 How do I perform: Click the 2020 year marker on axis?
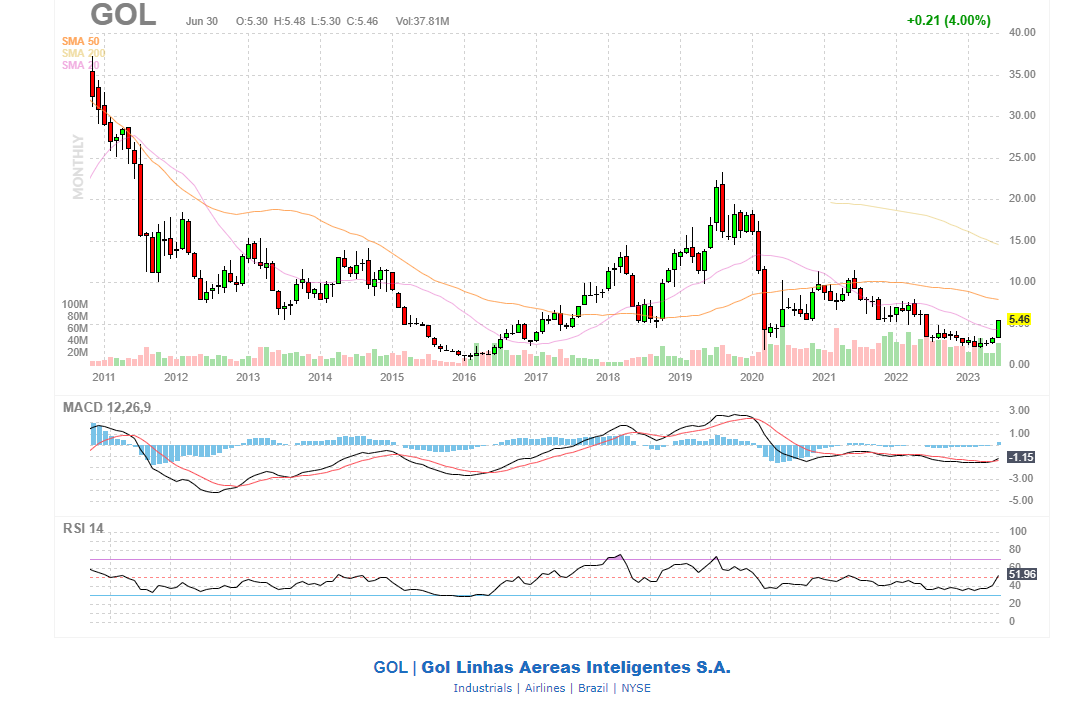(x=751, y=377)
